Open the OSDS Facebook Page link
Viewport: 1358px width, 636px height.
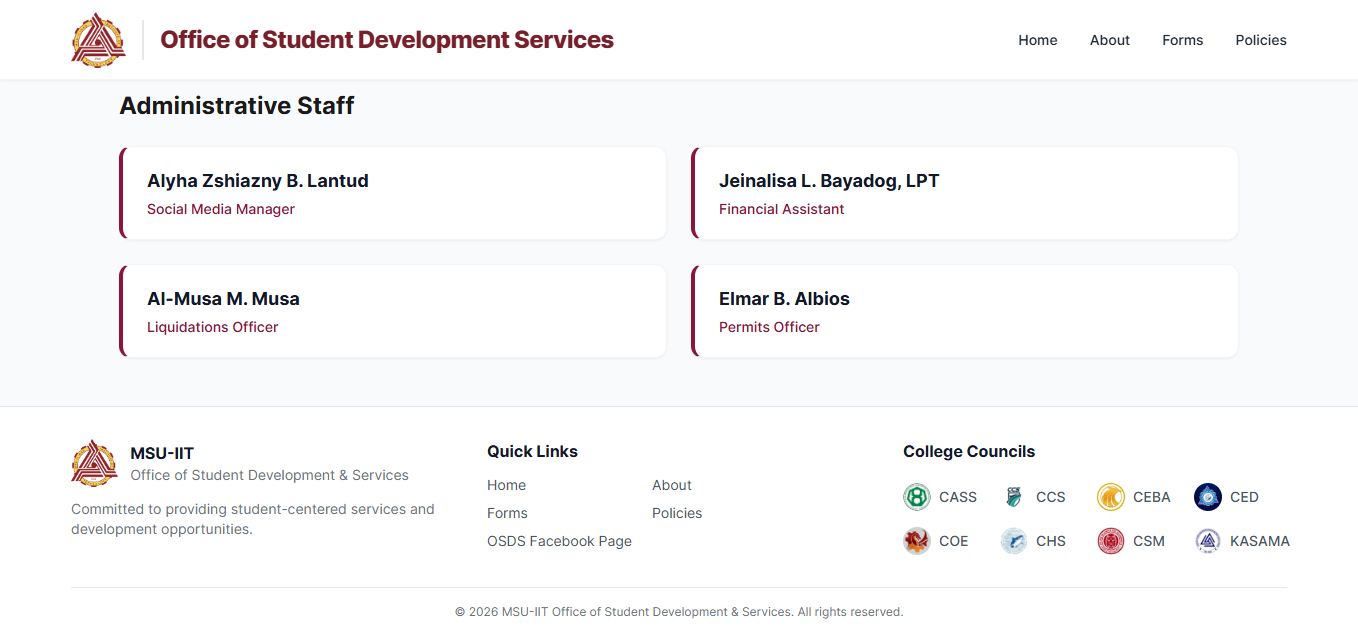(559, 541)
